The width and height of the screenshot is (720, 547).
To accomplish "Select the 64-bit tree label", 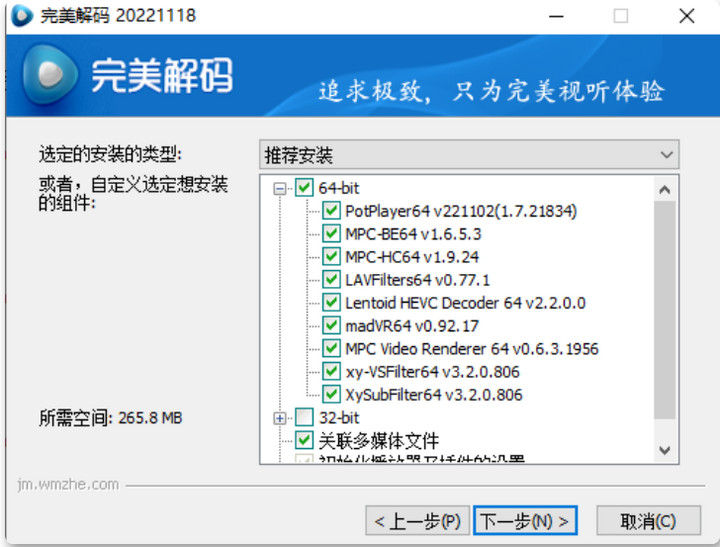I will click(x=339, y=188).
